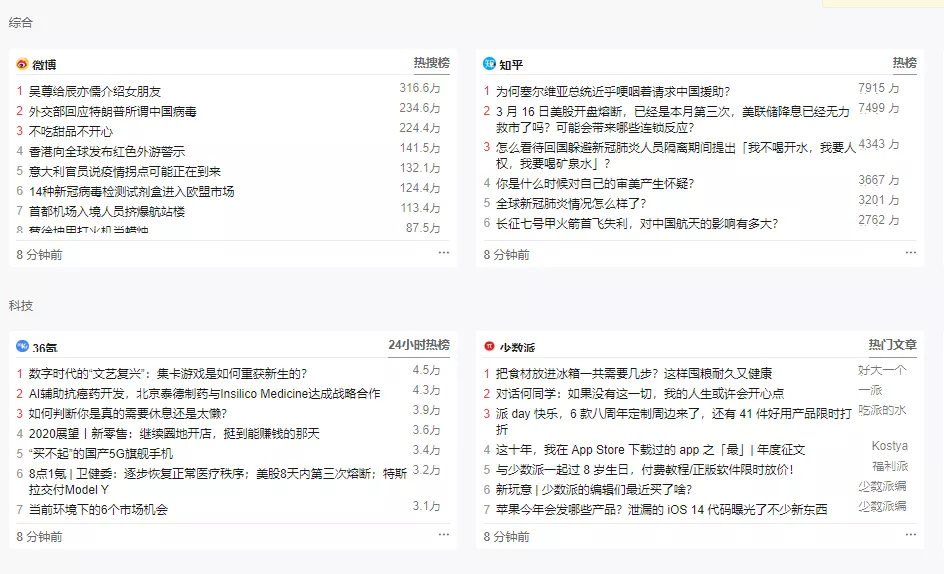944x574 pixels.
Task: Open 36氪 article 当前环境下的6个市场机会
Action: tap(98, 510)
